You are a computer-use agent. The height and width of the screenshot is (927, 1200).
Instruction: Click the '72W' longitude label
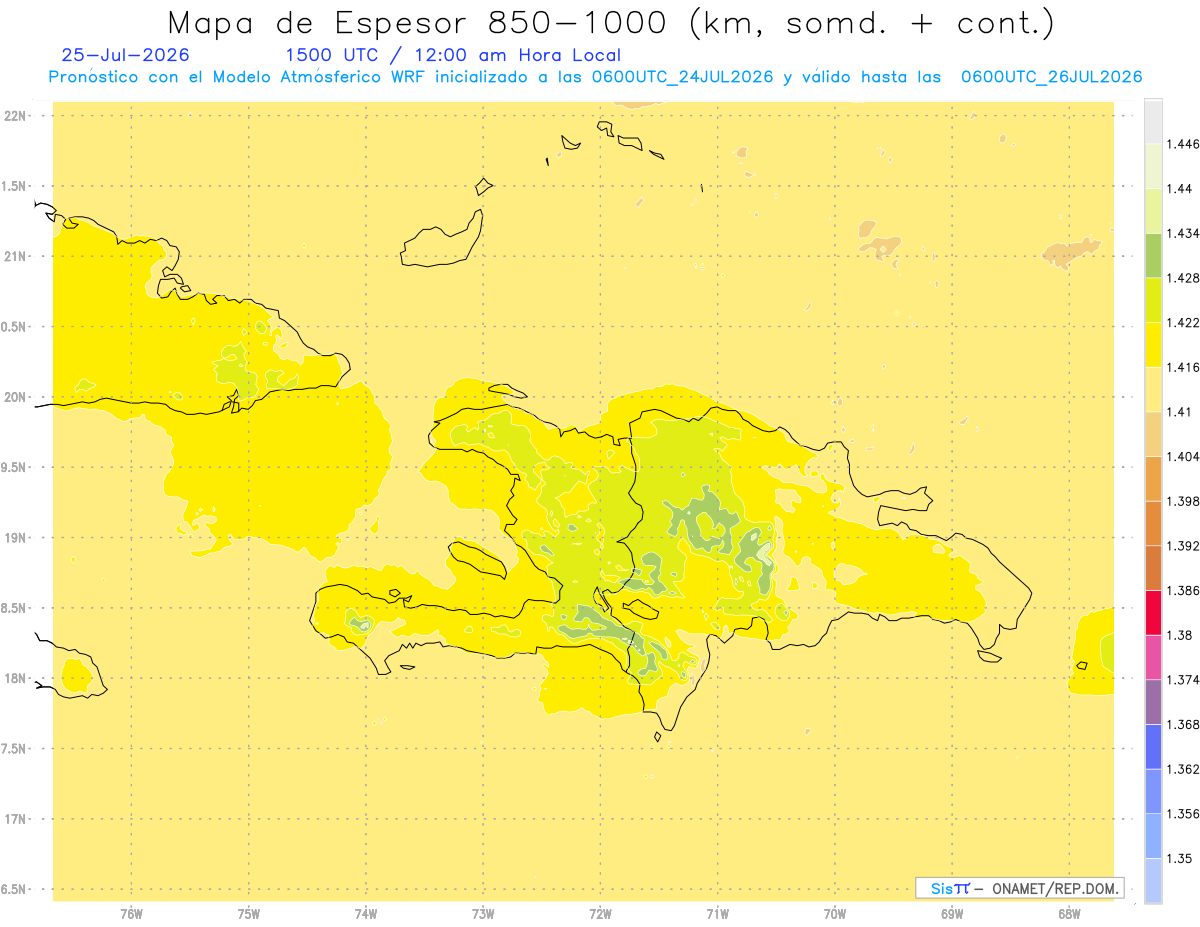[600, 915]
